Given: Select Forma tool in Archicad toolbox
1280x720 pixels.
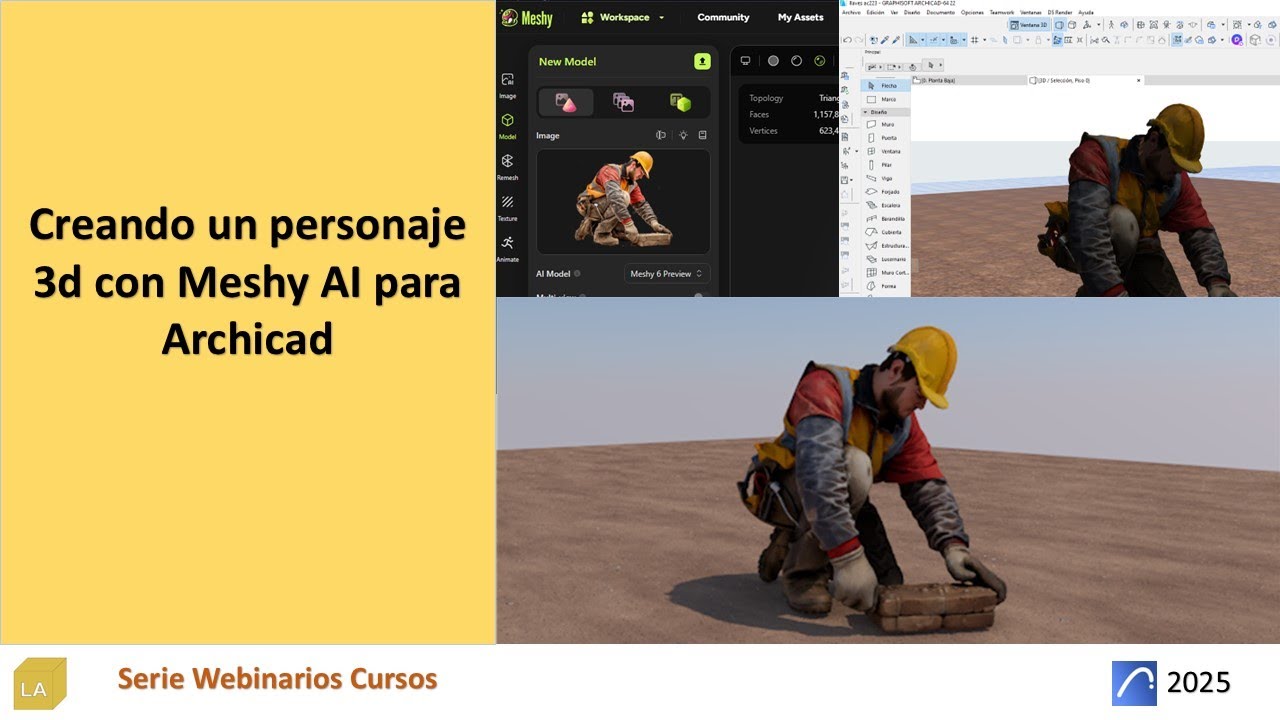Looking at the screenshot, I should [x=888, y=286].
